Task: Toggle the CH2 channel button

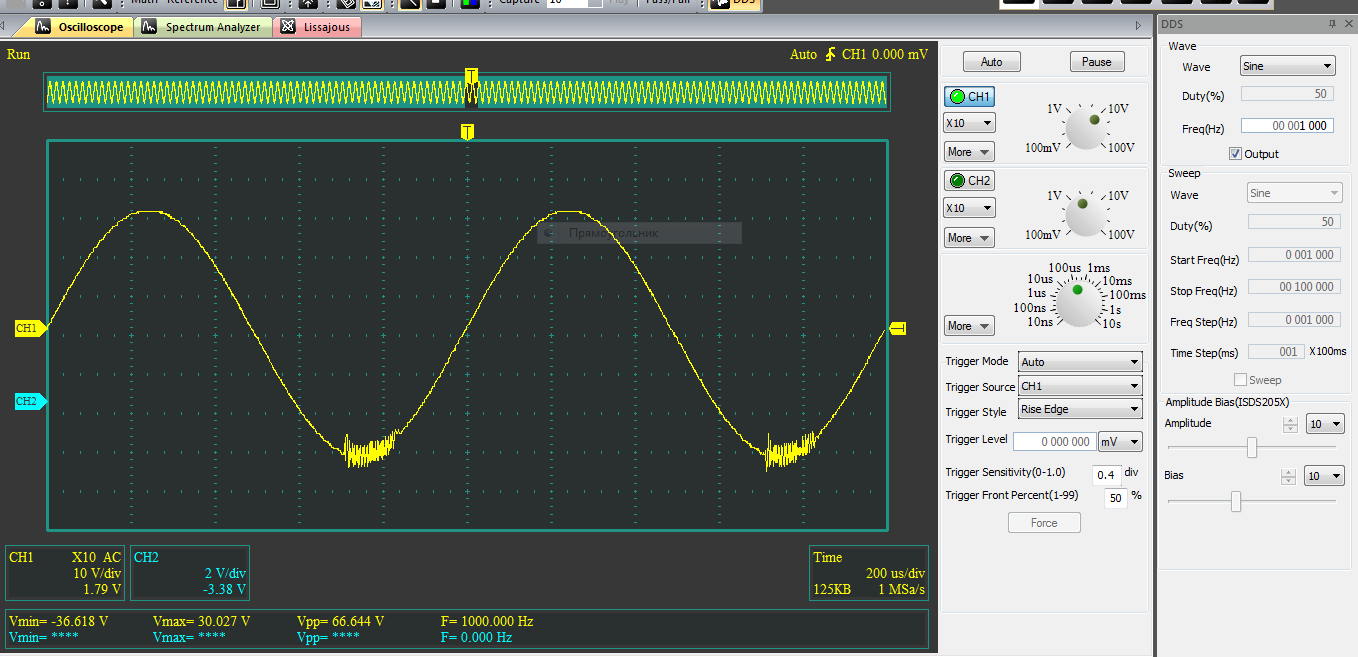Action: [x=969, y=181]
